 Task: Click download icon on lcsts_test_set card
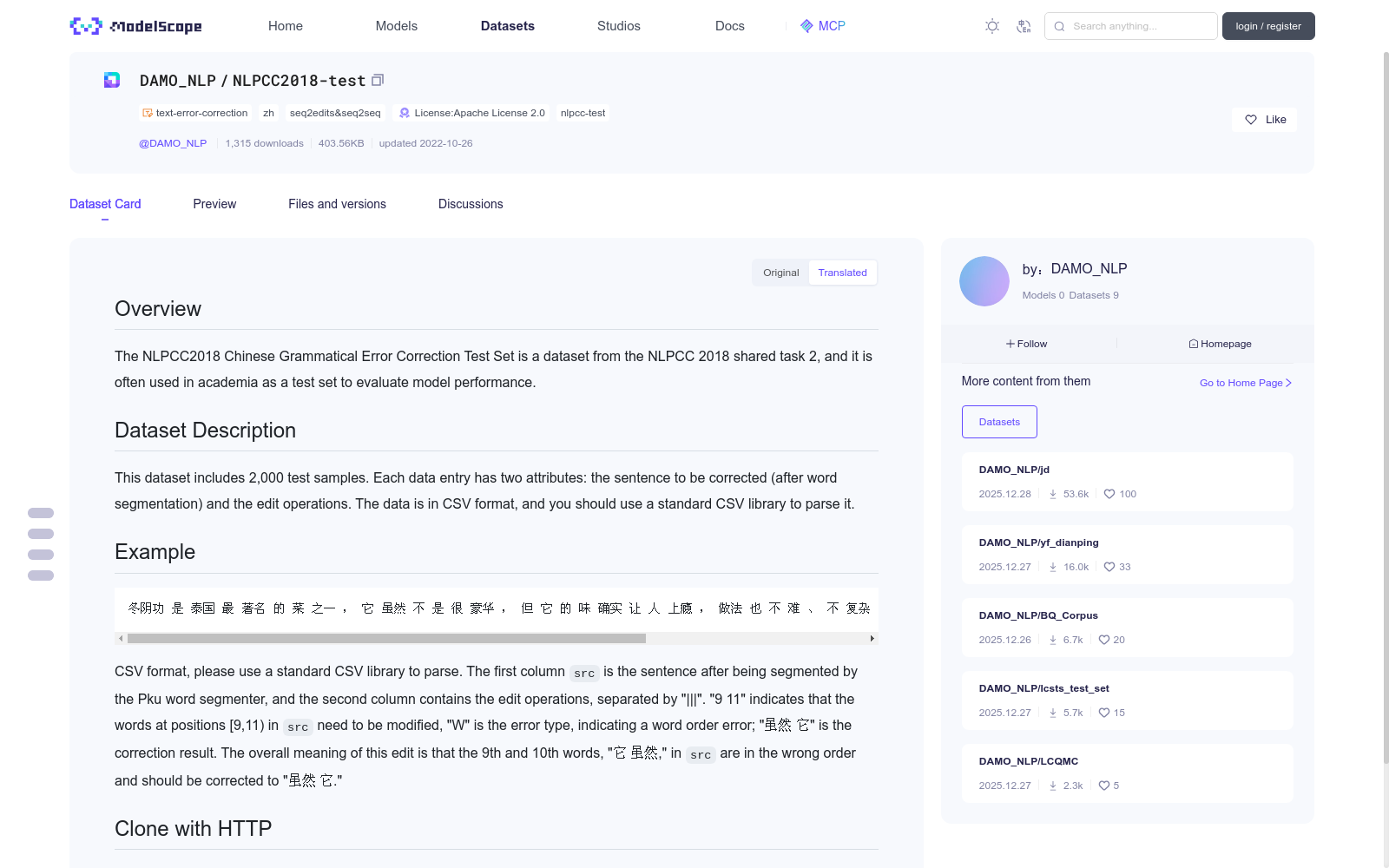pos(1053,713)
